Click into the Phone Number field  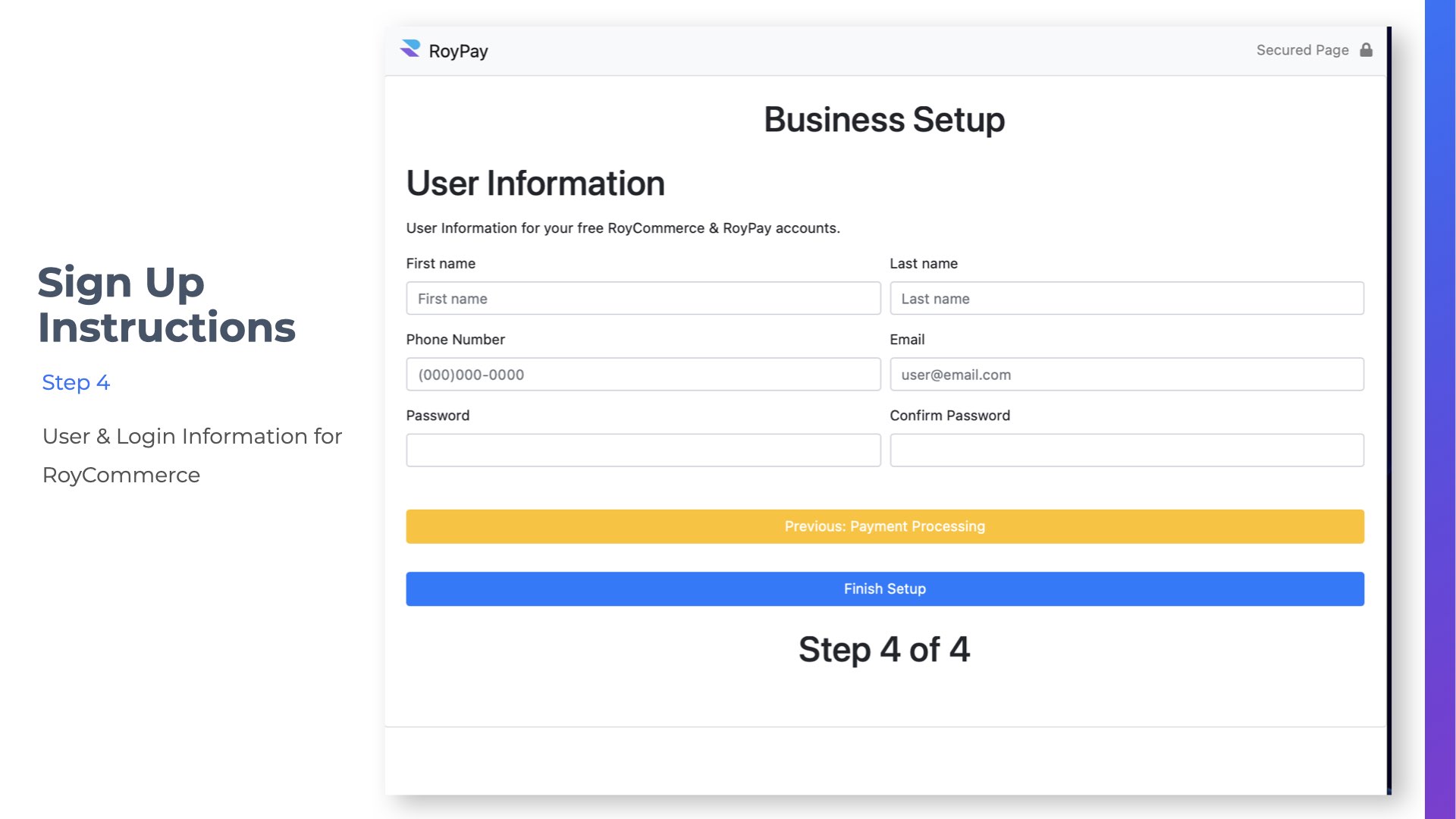click(643, 375)
